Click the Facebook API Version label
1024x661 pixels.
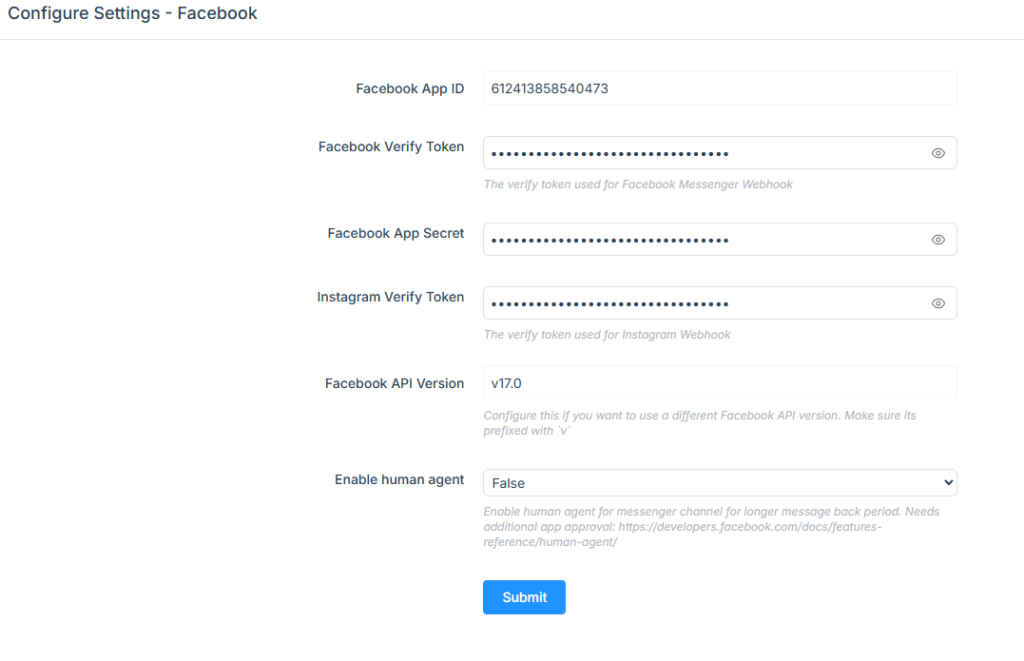394,383
